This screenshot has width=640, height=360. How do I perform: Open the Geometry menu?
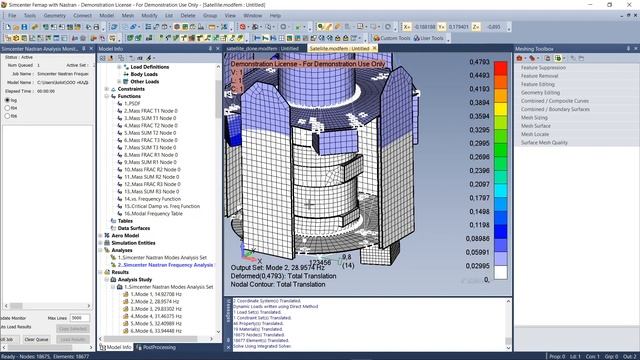click(55, 16)
